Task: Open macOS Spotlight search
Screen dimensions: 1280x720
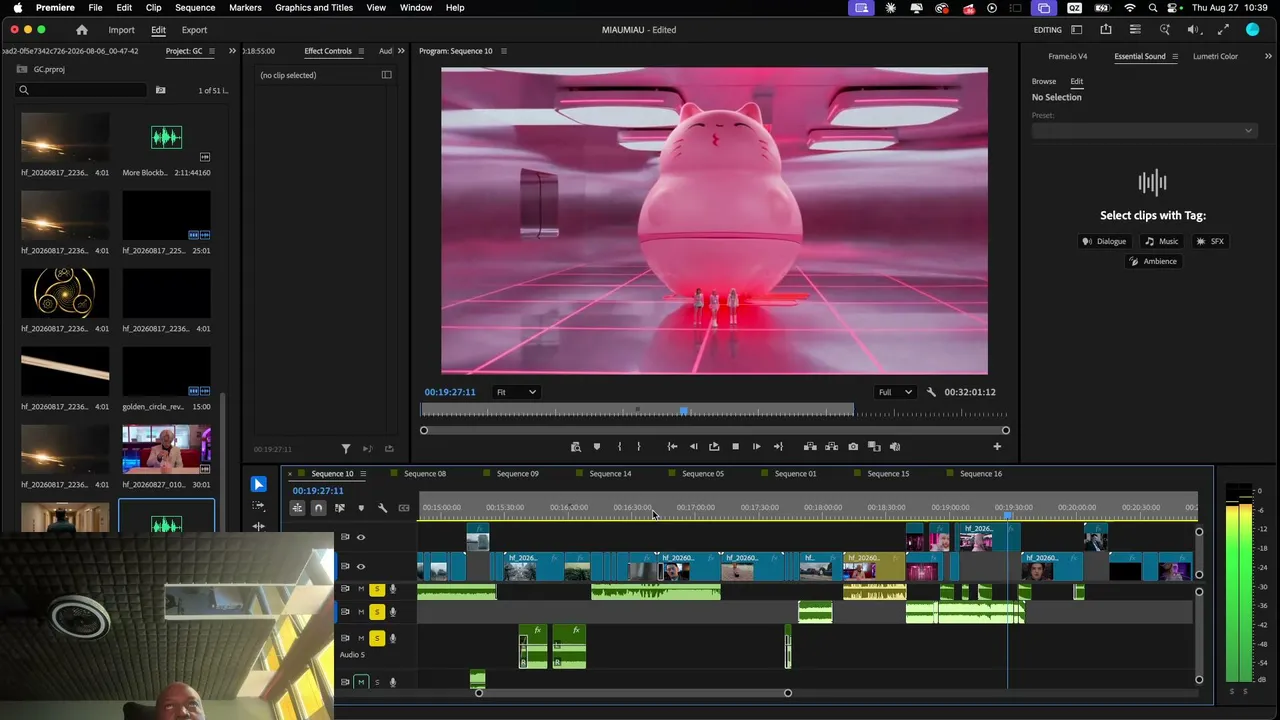Action: (1152, 8)
